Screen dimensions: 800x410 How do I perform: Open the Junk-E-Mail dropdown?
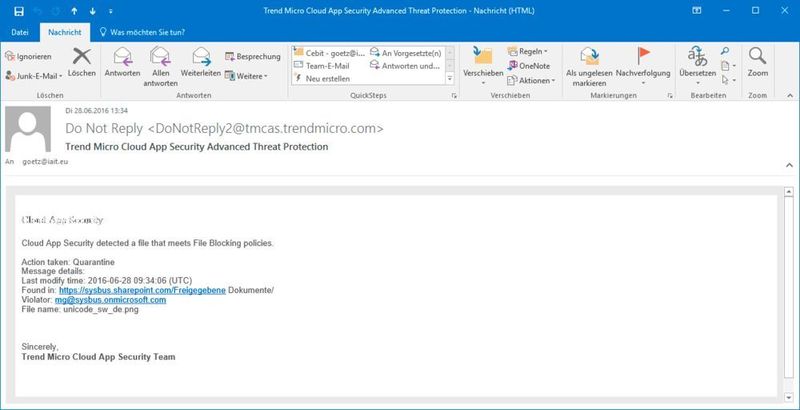pos(34,76)
